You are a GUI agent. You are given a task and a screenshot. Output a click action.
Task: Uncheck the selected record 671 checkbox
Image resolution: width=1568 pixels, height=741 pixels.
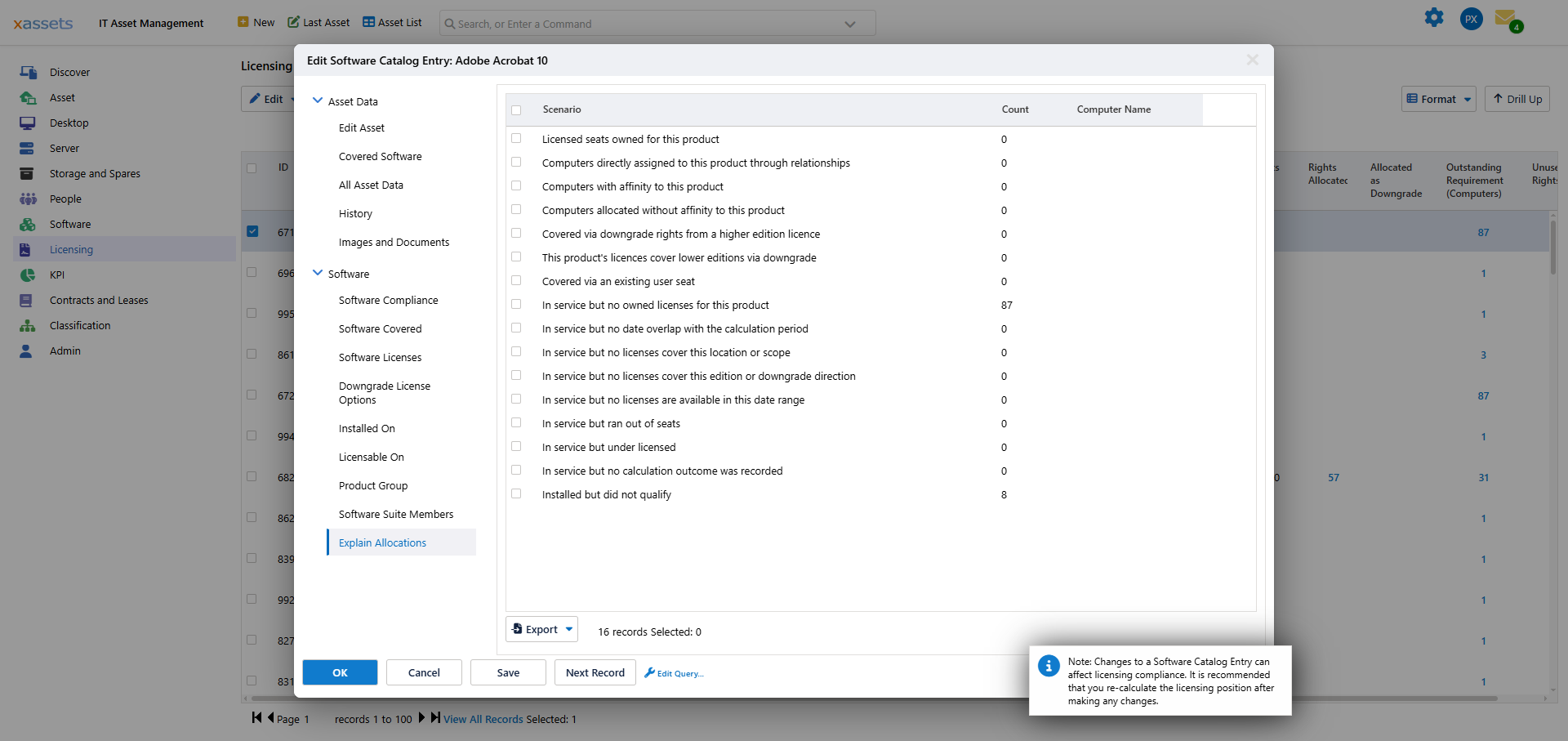(x=252, y=232)
